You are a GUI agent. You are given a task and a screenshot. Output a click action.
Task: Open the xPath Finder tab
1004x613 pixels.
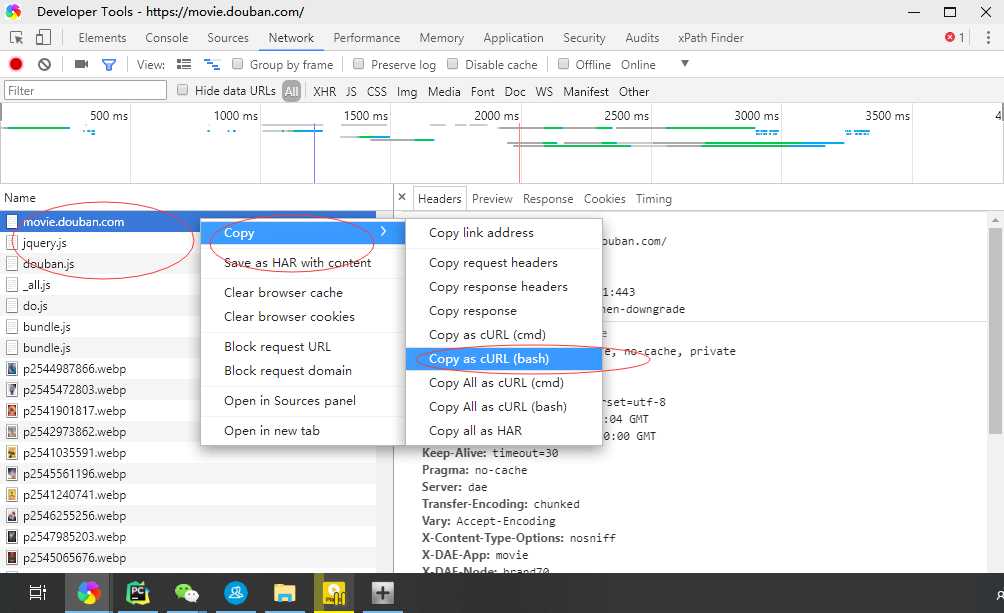pyautogui.click(x=711, y=38)
